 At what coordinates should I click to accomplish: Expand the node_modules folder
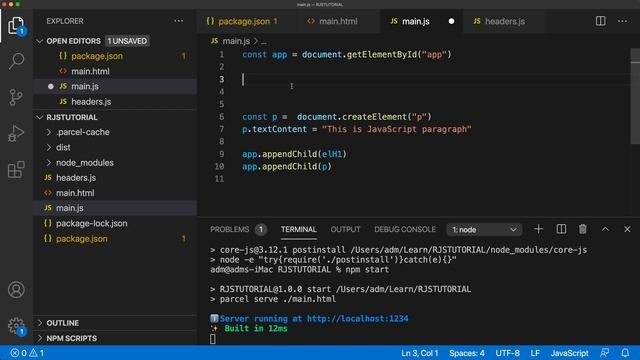click(85, 162)
